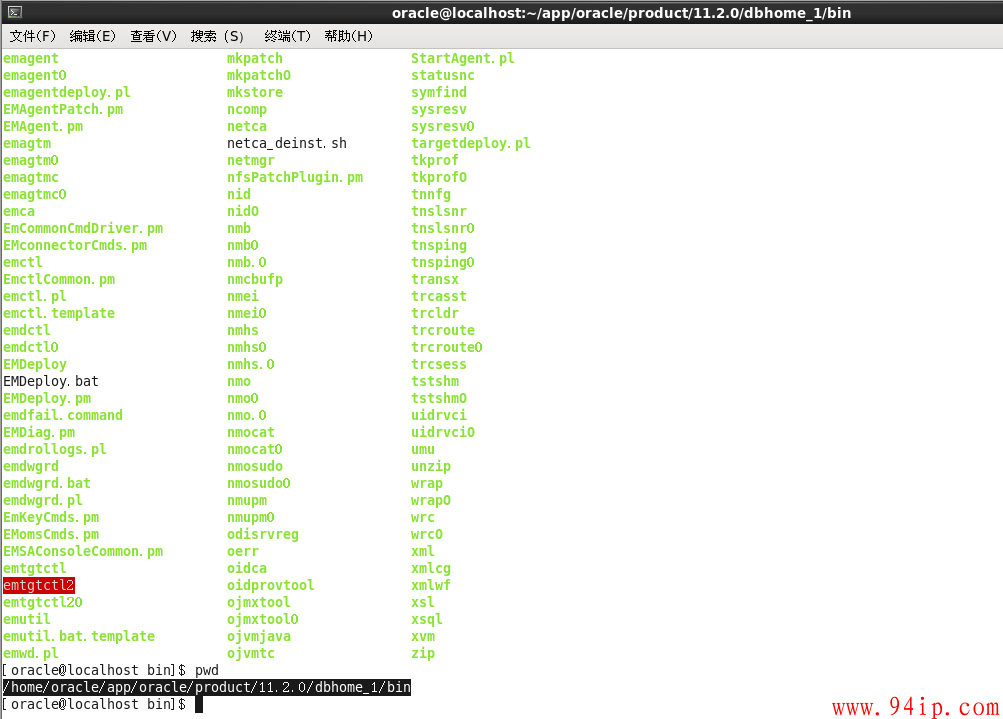Screen dimensions: 1003x719
Task: Click the EMconnectorCmds.pm entry
Action: [x=75, y=246]
